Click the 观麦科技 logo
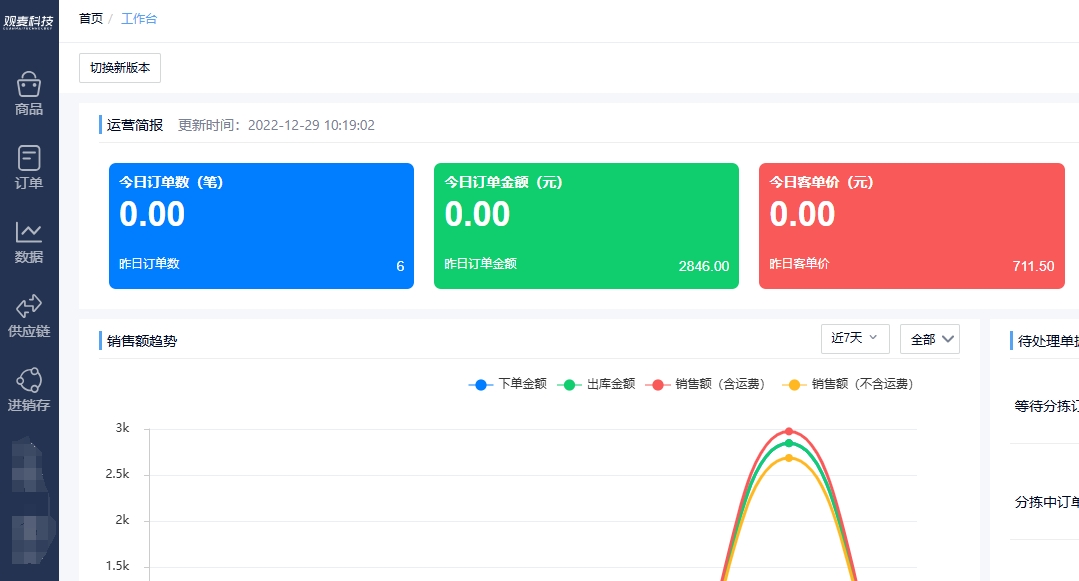1079x581 pixels. tap(28, 22)
